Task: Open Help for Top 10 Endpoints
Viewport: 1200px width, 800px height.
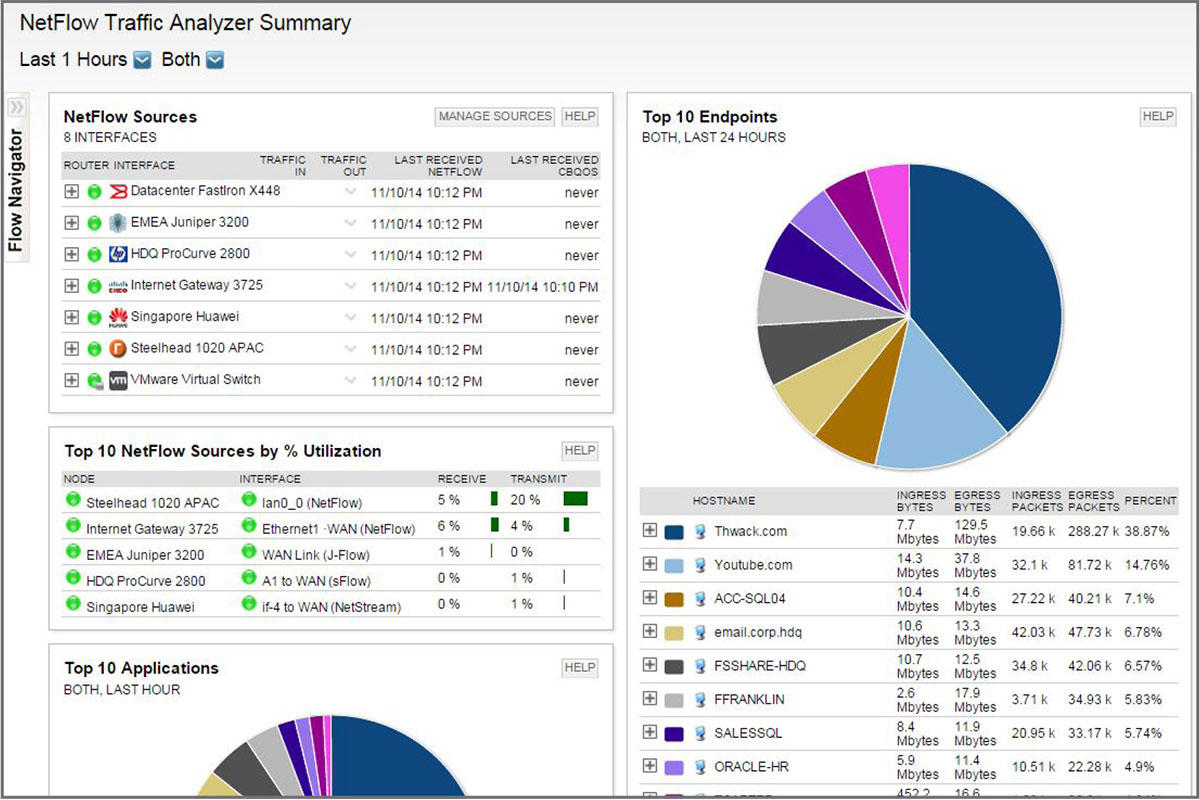Action: pos(1157,117)
